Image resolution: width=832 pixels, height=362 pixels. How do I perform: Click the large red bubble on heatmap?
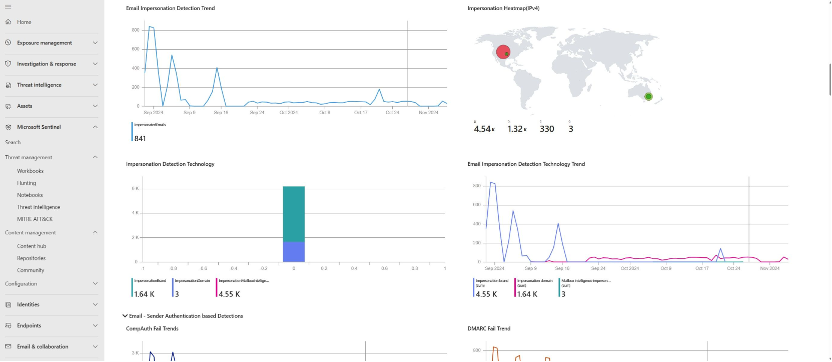(x=502, y=52)
